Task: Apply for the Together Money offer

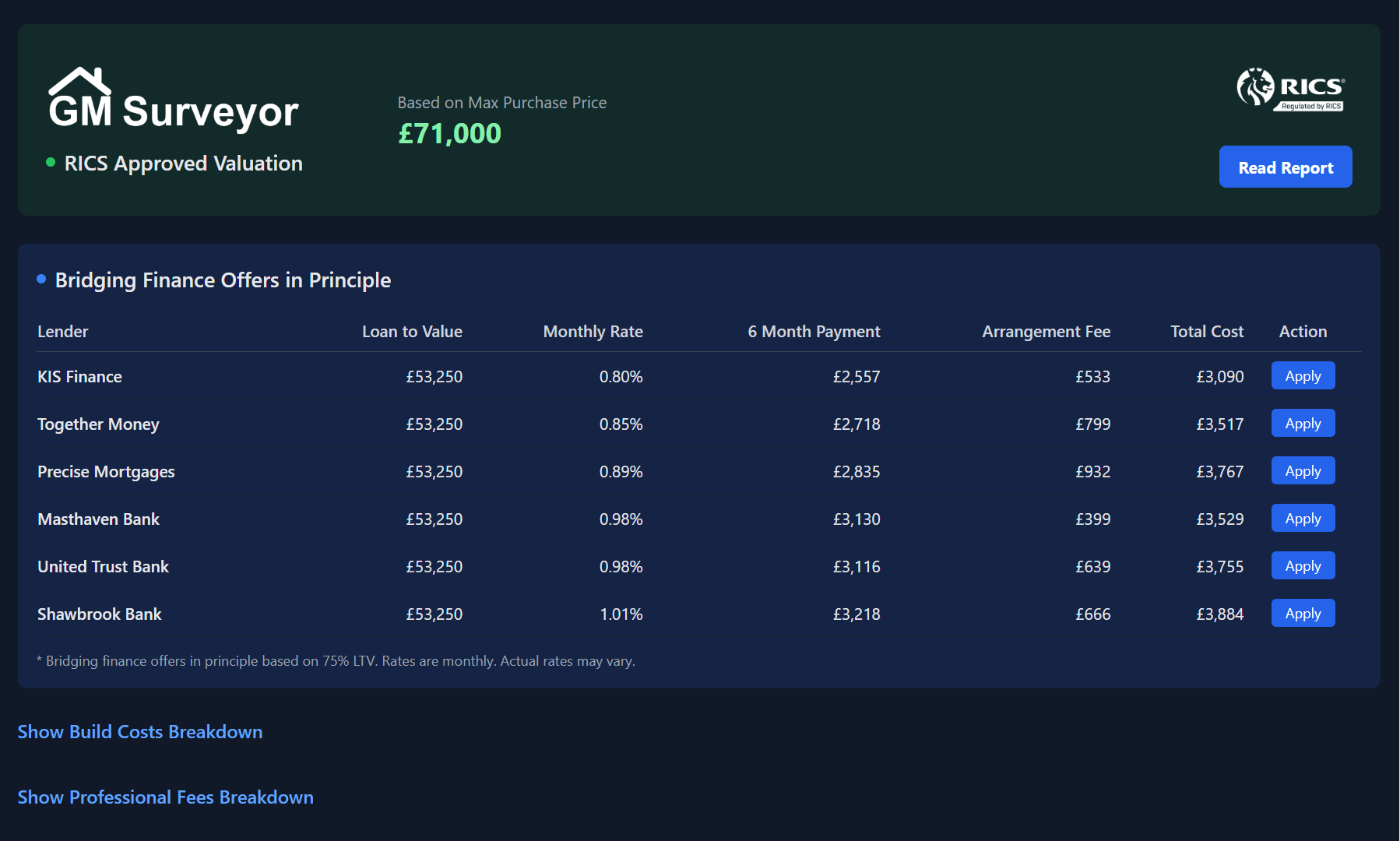Action: [x=1303, y=423]
